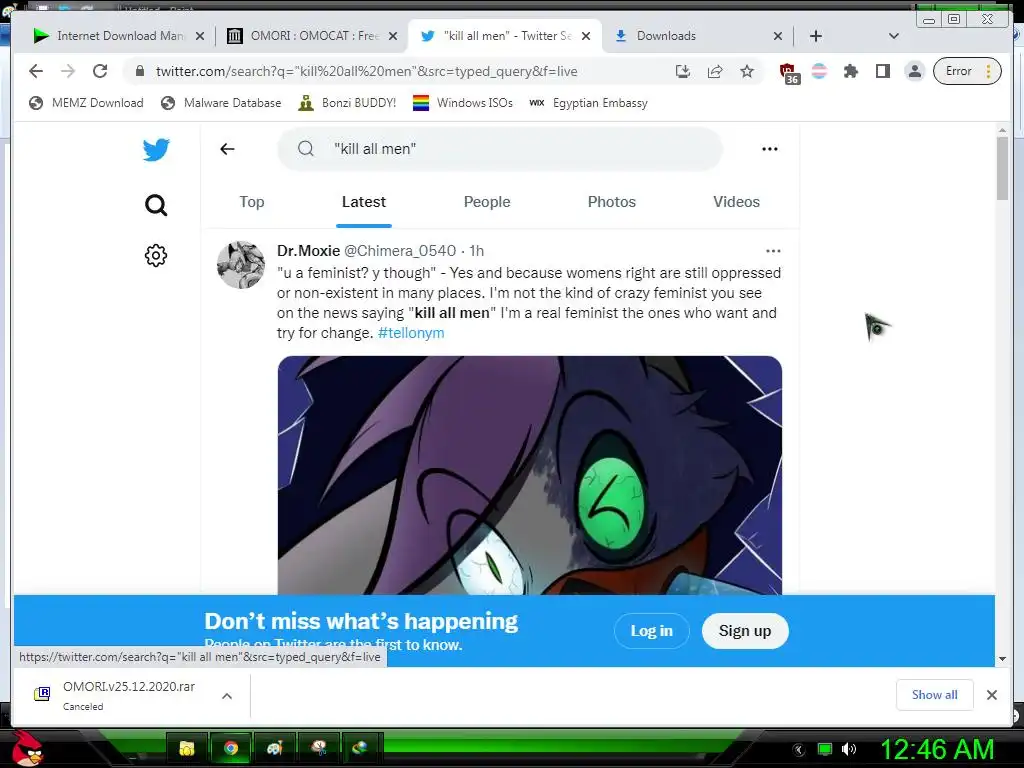Click the 1h tweet timestamp
Screen dimensions: 1024x768
pos(477,251)
